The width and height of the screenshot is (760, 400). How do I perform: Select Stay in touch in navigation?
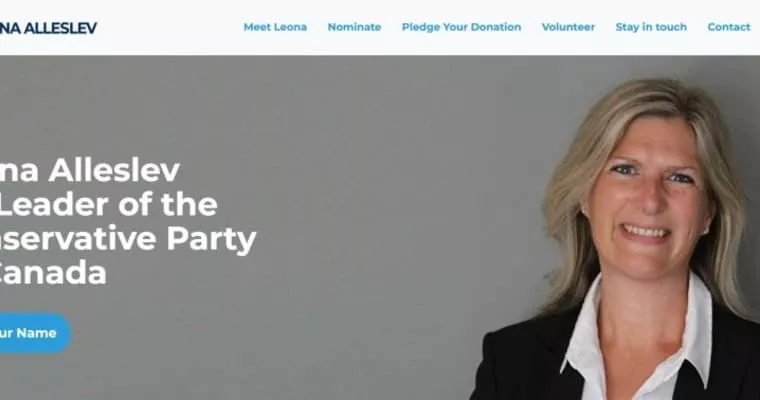(x=651, y=27)
